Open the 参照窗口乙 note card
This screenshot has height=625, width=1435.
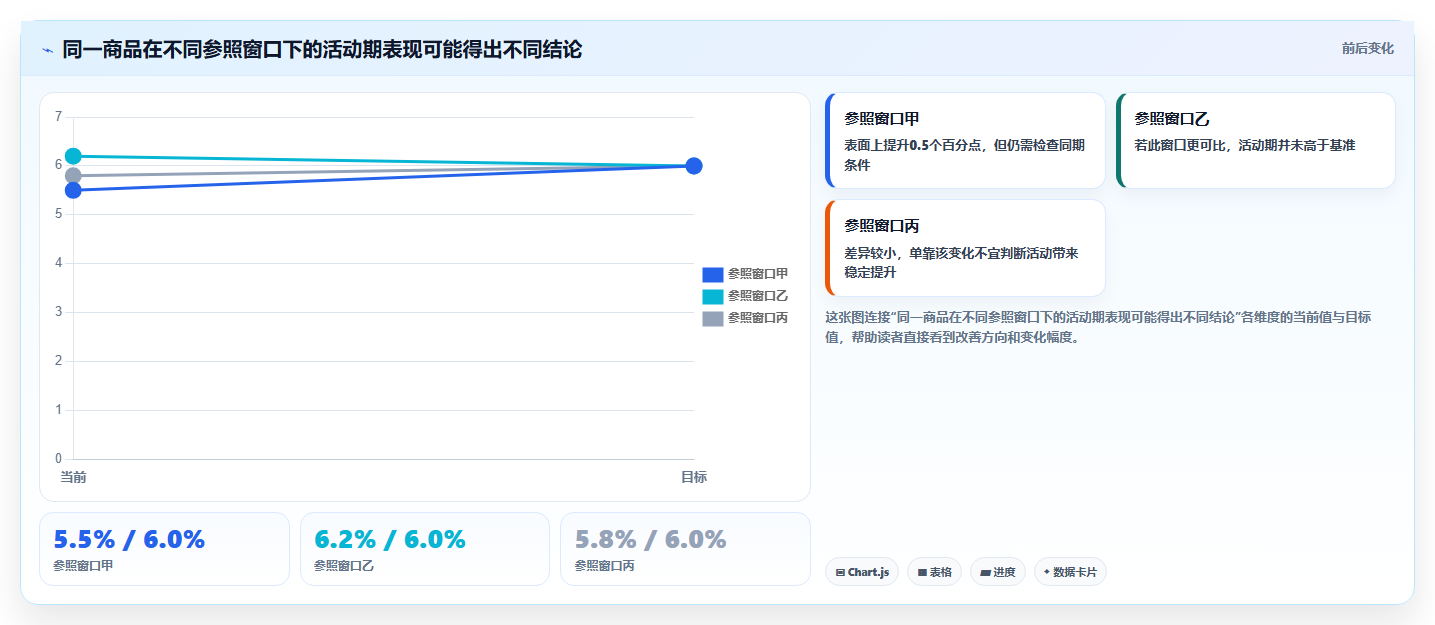(x=1255, y=140)
